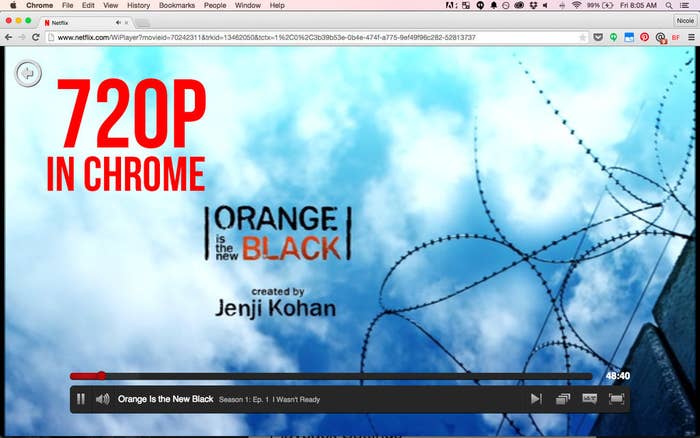Image resolution: width=700 pixels, height=438 pixels.
Task: Open the Help menu
Action: pyautogui.click(x=277, y=5)
